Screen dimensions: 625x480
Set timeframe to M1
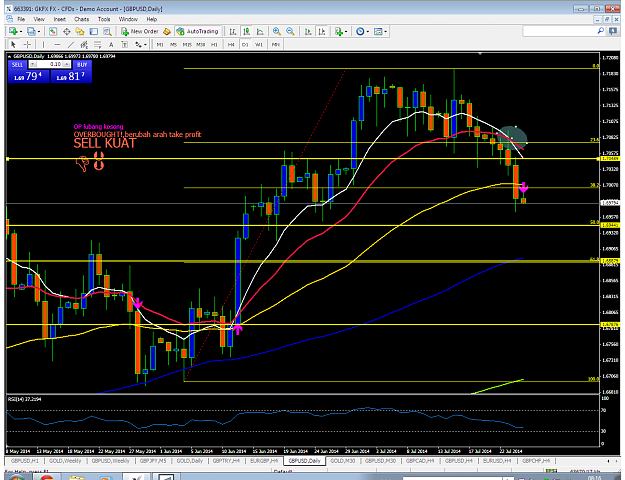click(x=160, y=44)
